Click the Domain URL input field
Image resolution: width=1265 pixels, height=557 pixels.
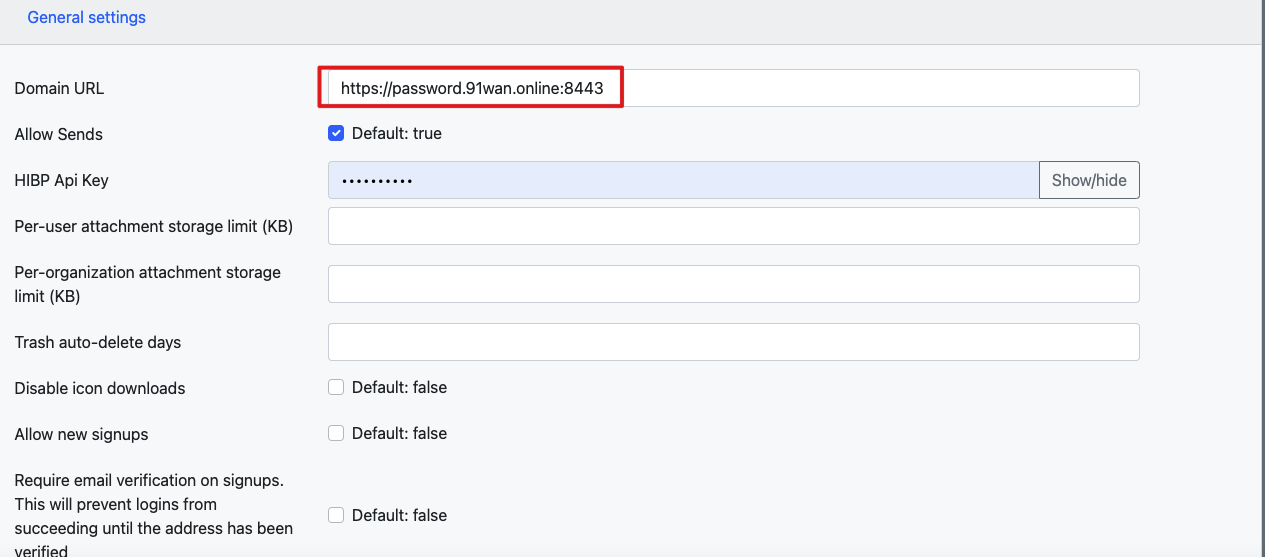pos(733,88)
